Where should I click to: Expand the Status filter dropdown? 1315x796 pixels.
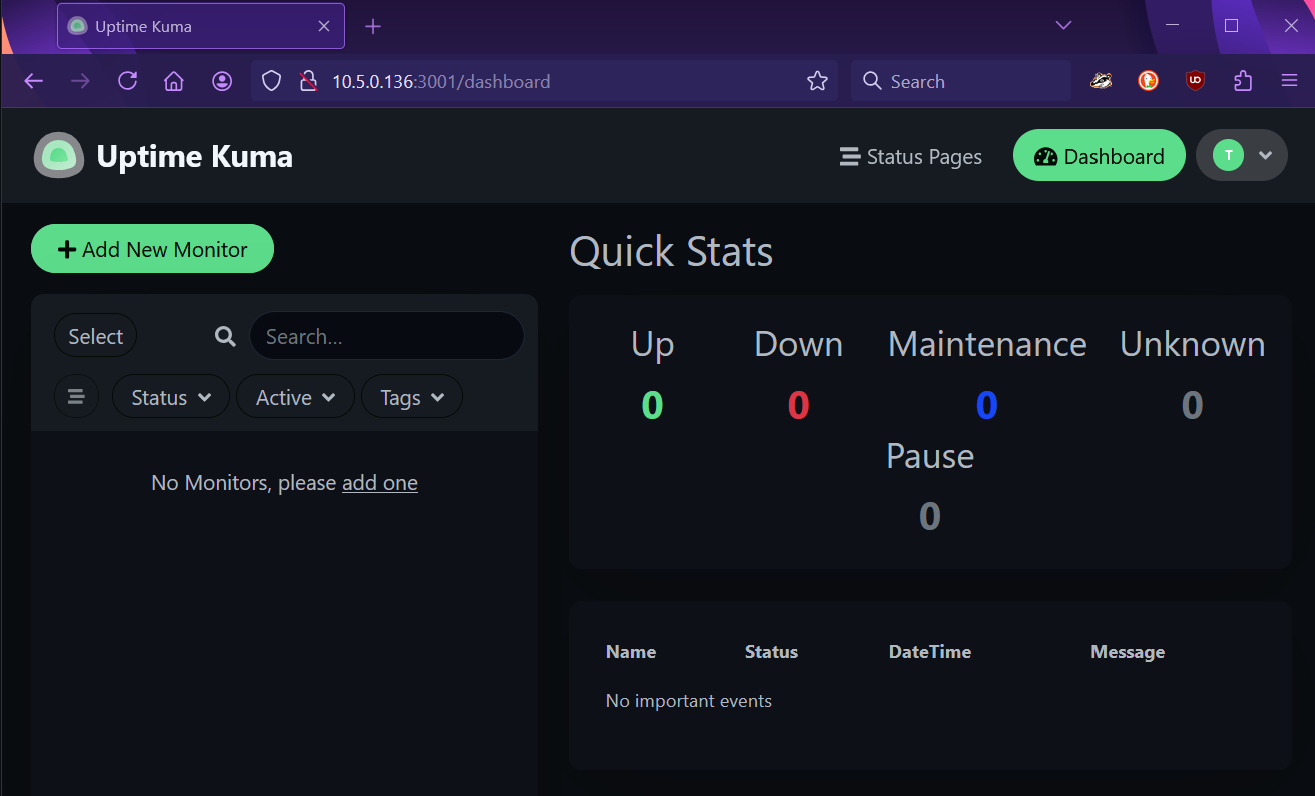171,397
